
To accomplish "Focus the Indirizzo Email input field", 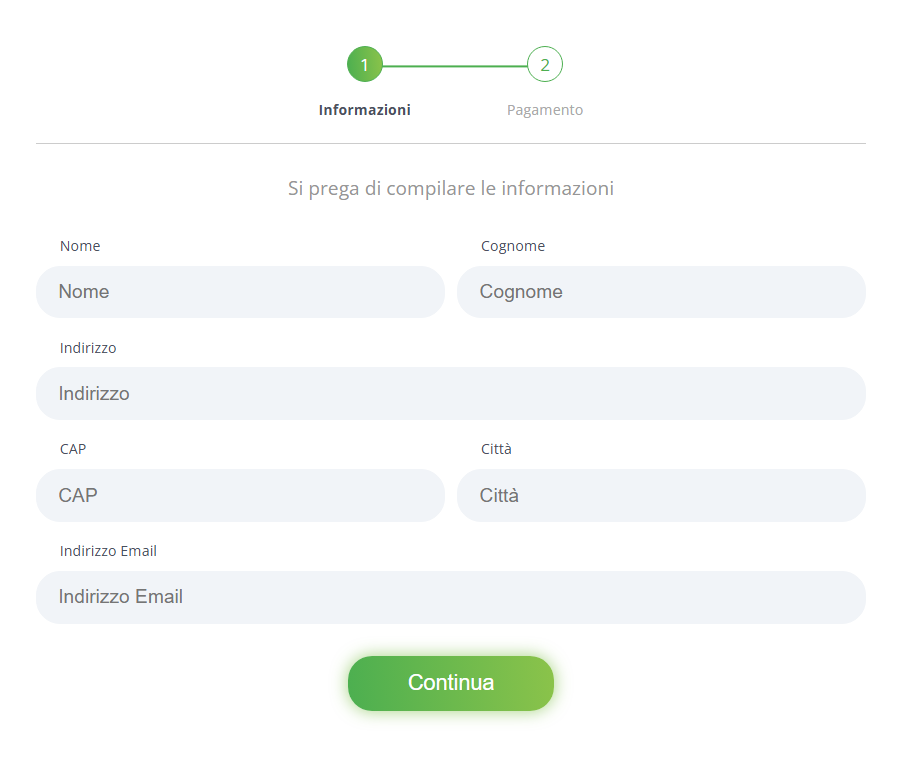I will point(451,597).
